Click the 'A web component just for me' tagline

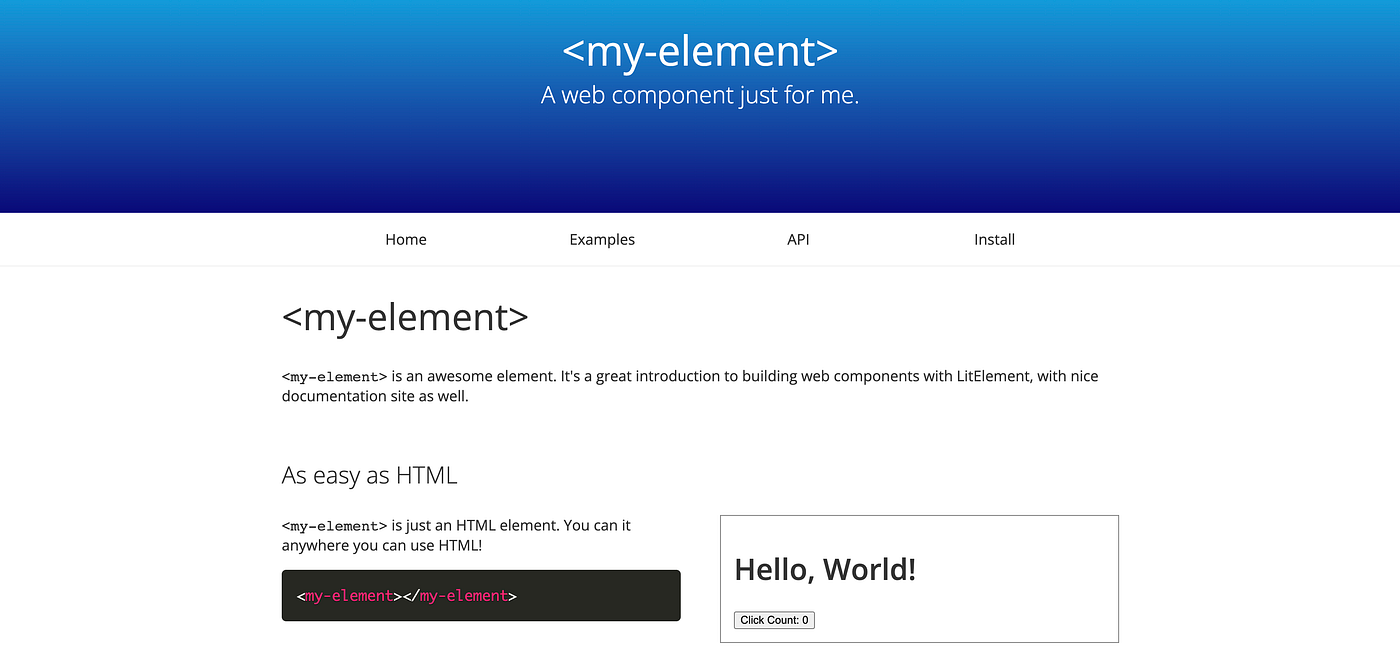(699, 95)
